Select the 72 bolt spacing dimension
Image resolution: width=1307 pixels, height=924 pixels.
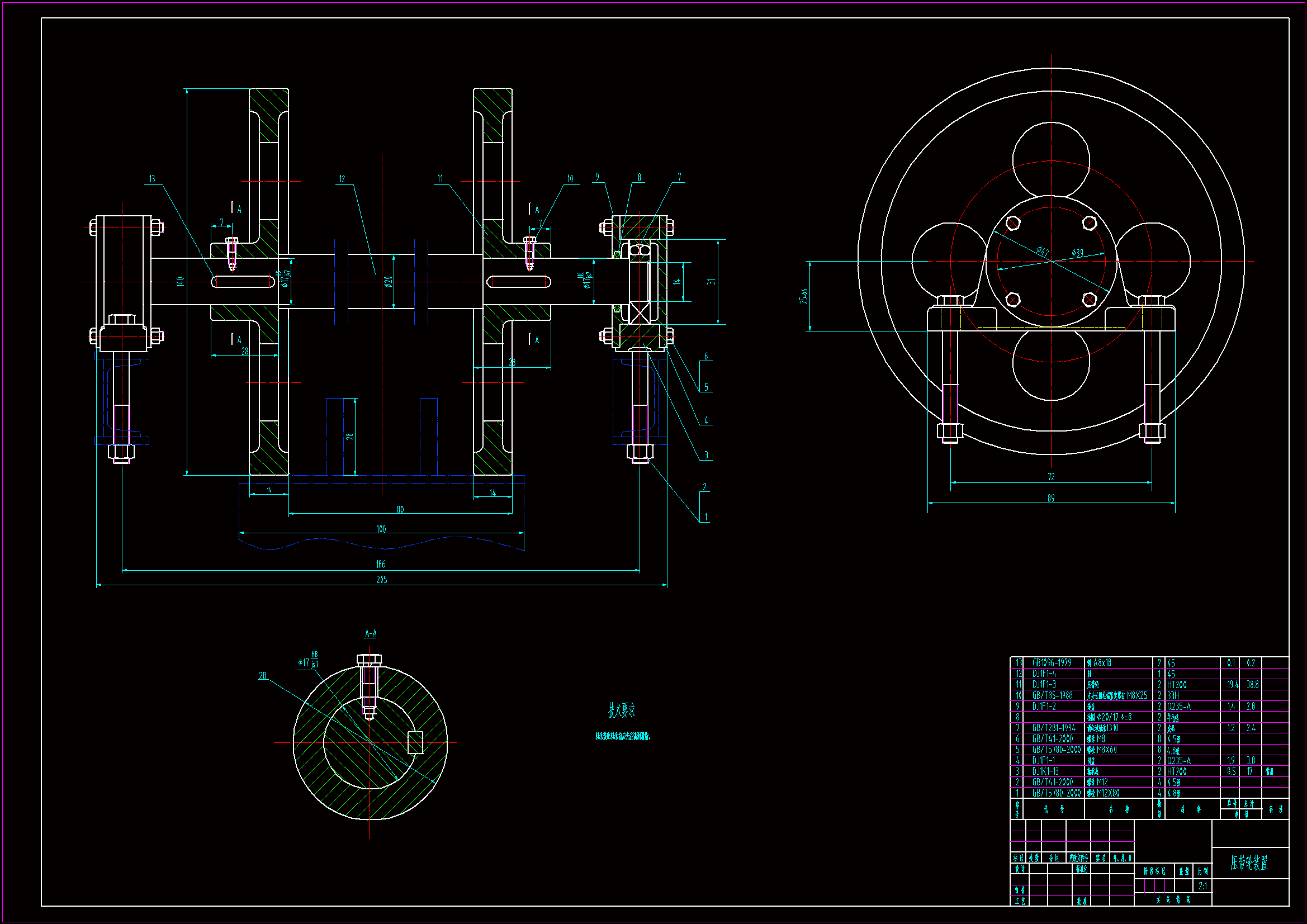1051,476
